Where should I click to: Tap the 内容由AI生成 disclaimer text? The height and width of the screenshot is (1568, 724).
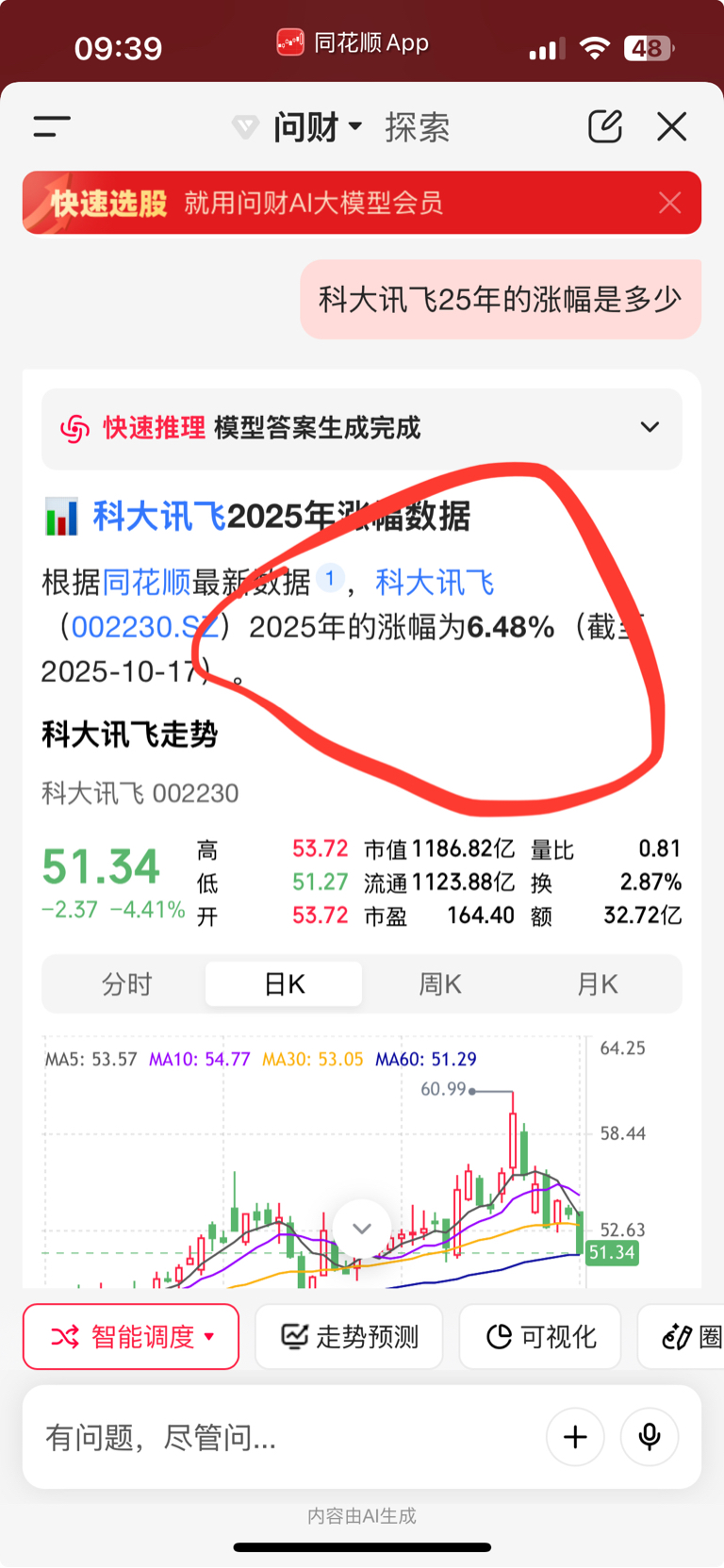pos(362,1516)
